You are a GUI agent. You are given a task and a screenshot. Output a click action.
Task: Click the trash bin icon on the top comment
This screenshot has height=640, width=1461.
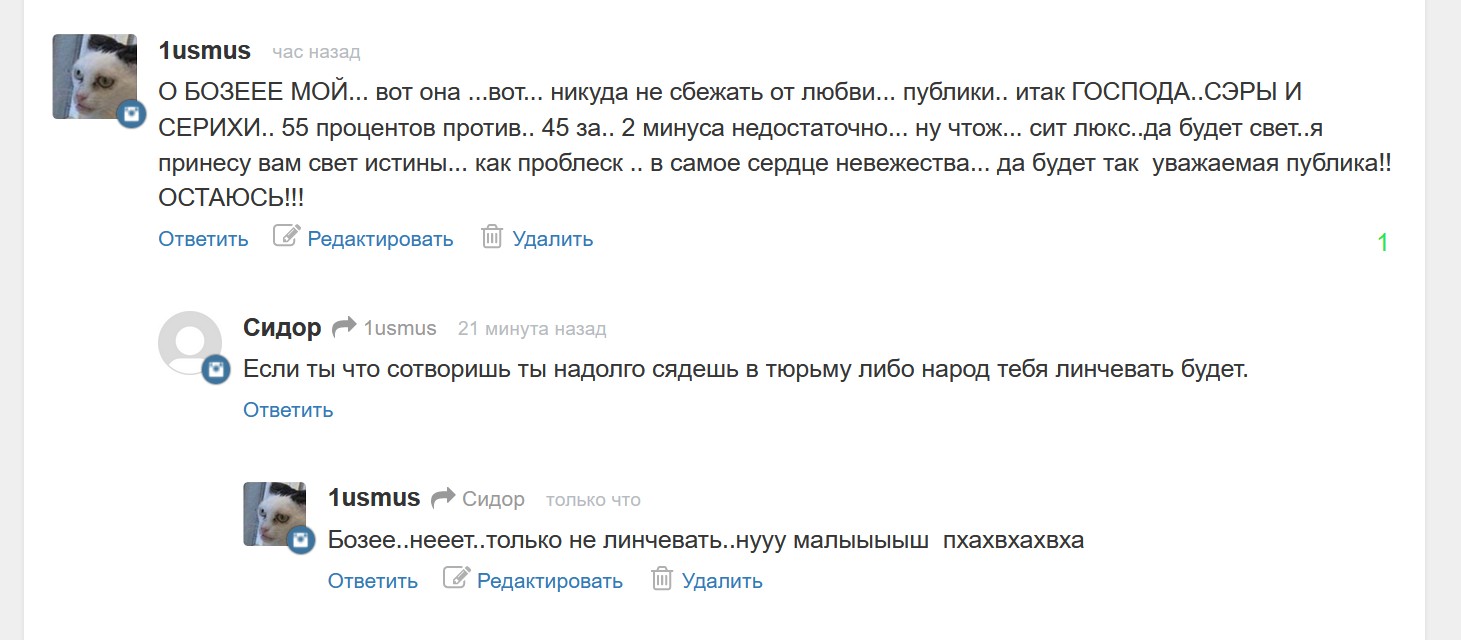(x=491, y=237)
